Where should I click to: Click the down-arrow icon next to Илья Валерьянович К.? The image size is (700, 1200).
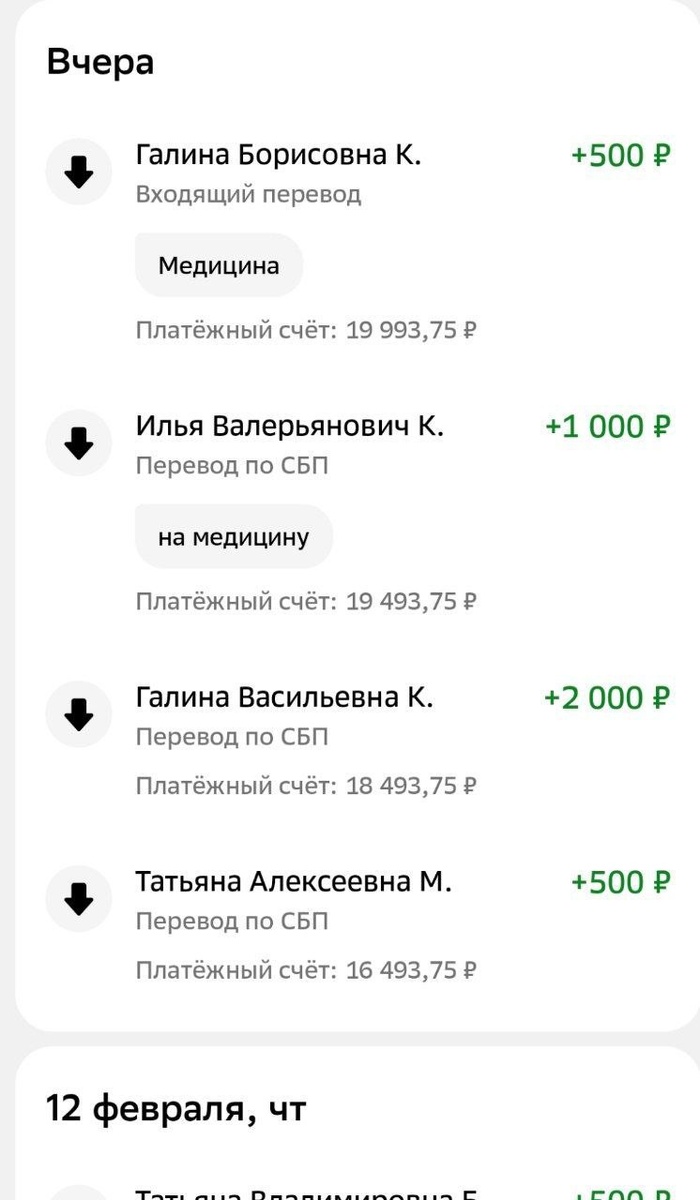pyautogui.click(x=78, y=442)
